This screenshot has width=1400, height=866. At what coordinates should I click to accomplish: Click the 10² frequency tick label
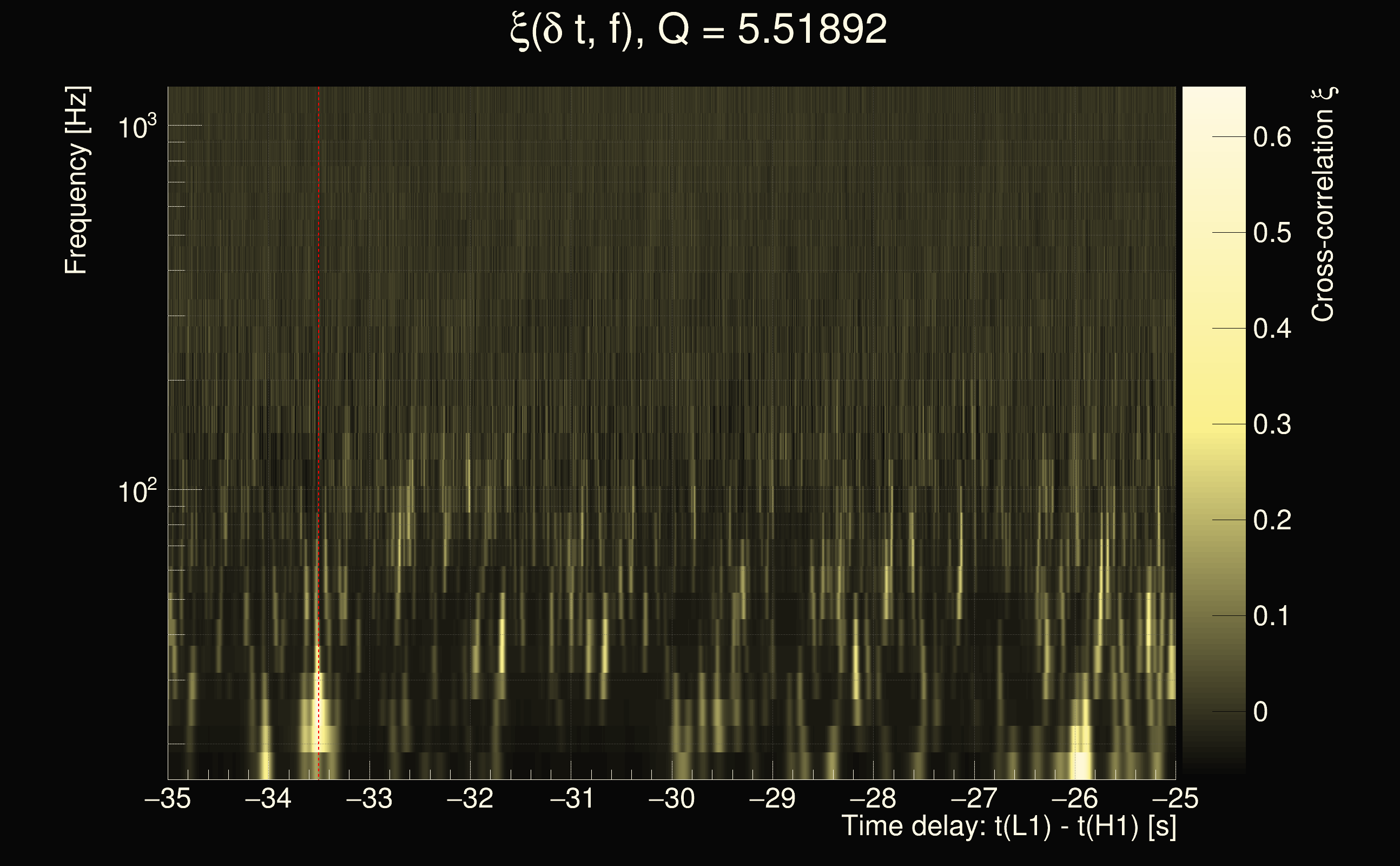pos(137,491)
